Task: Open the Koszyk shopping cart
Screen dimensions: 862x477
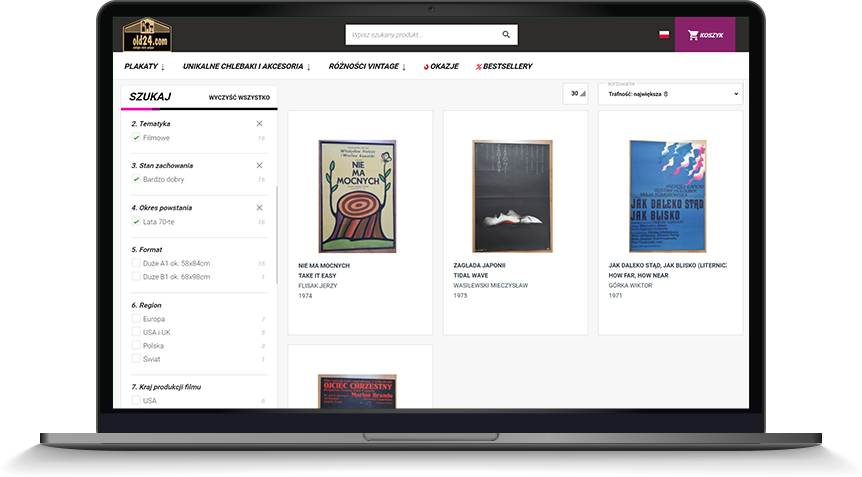Action: 705,35
